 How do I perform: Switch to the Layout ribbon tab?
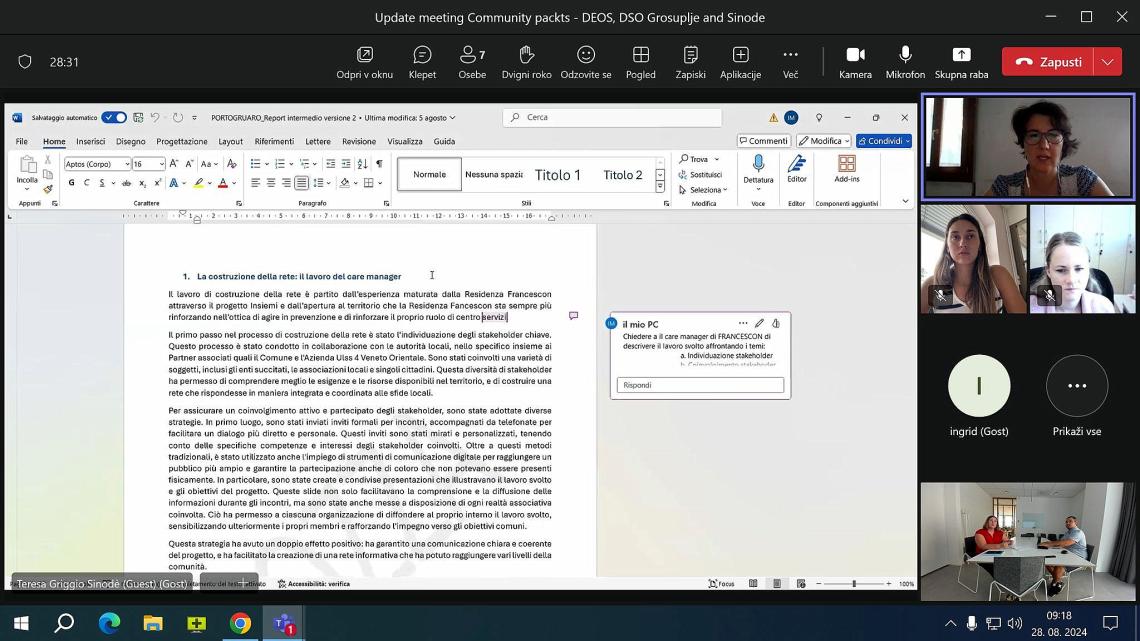pos(230,141)
